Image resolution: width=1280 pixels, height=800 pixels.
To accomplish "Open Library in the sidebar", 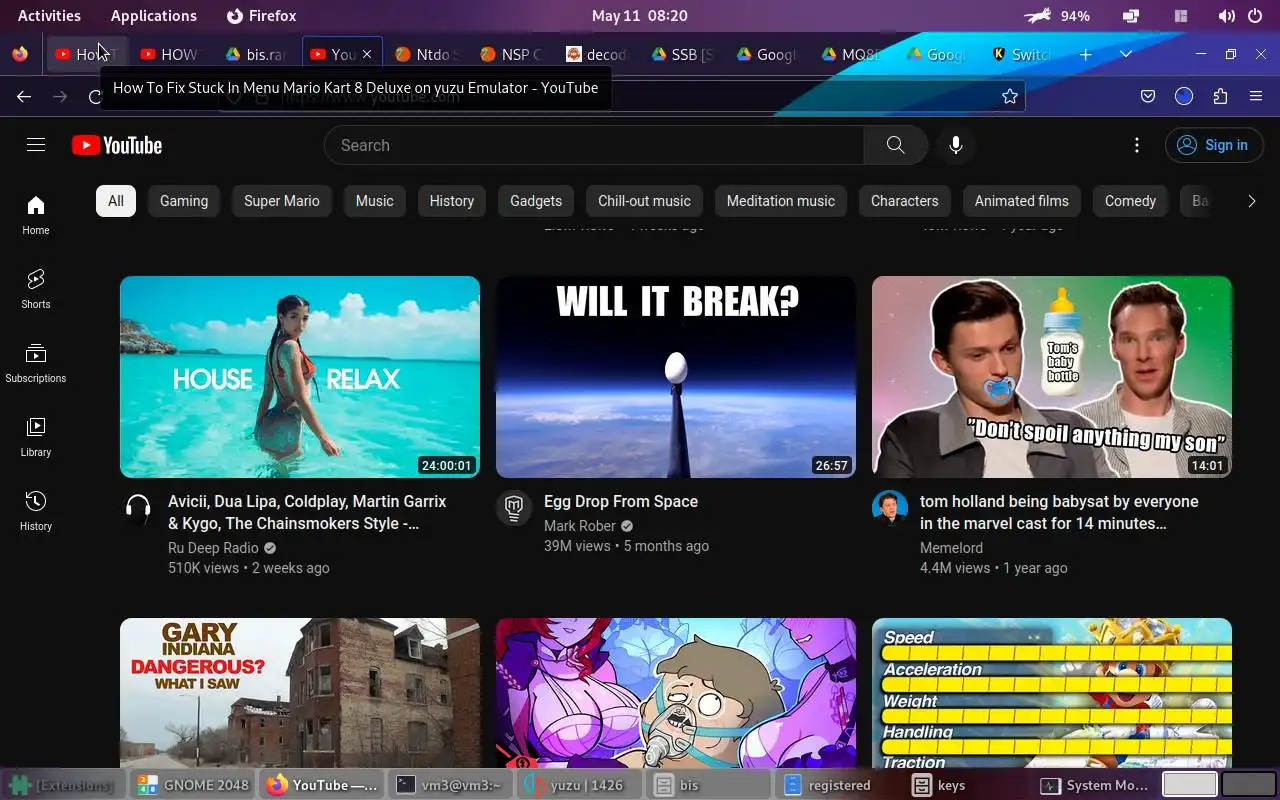I will 36,437.
